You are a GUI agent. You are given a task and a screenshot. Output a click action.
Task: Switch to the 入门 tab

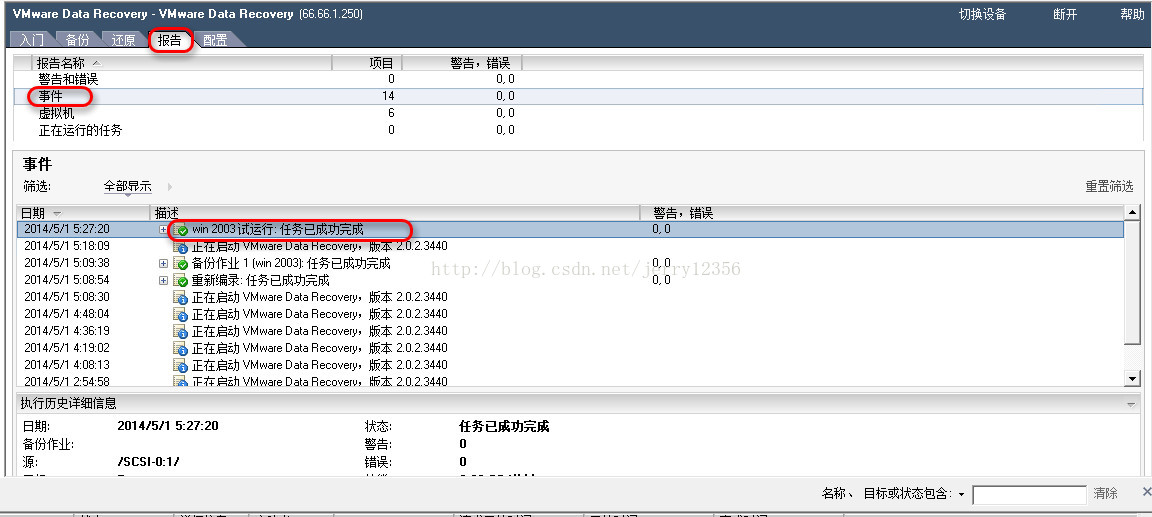32,40
